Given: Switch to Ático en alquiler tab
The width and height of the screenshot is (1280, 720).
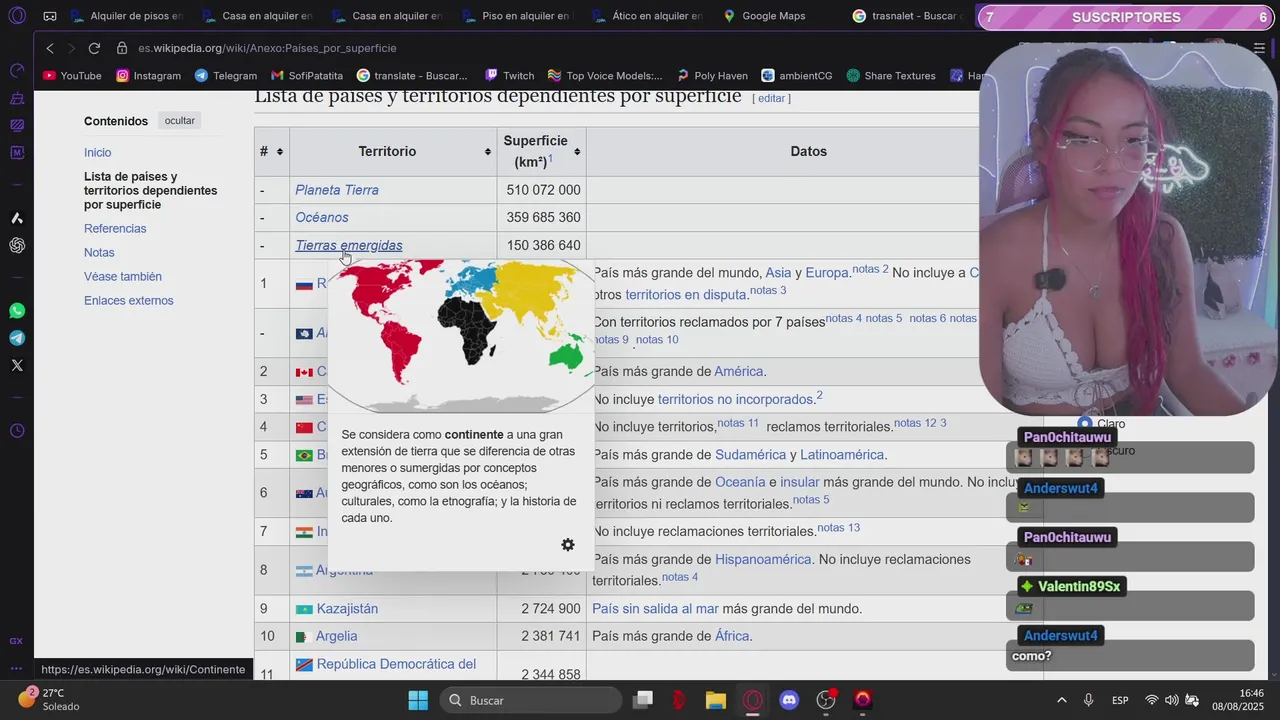Looking at the screenshot, I should coord(648,16).
